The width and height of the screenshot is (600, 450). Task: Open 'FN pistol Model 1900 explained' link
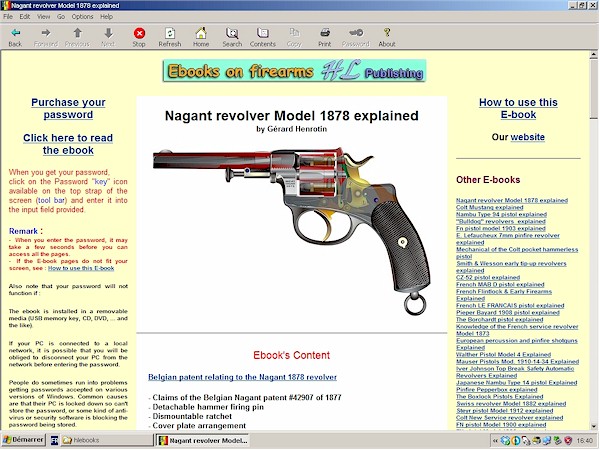point(501,425)
